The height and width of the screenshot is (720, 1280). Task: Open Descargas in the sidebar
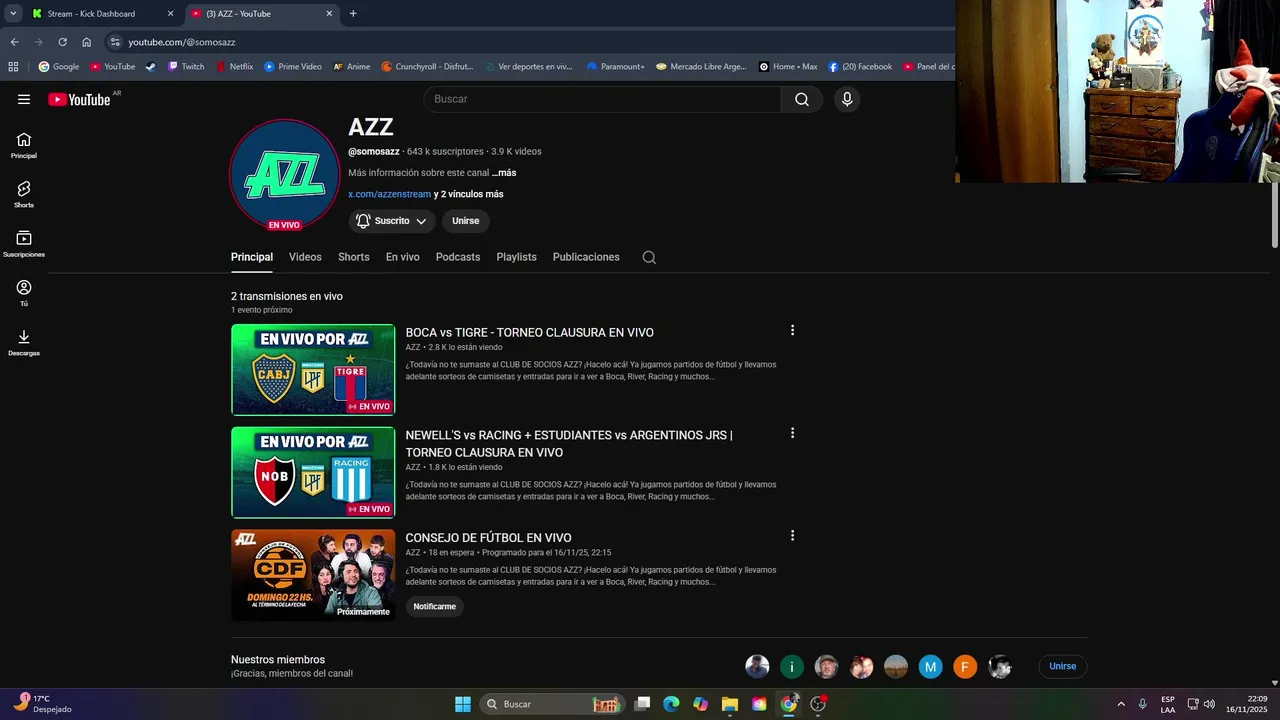[x=24, y=343]
